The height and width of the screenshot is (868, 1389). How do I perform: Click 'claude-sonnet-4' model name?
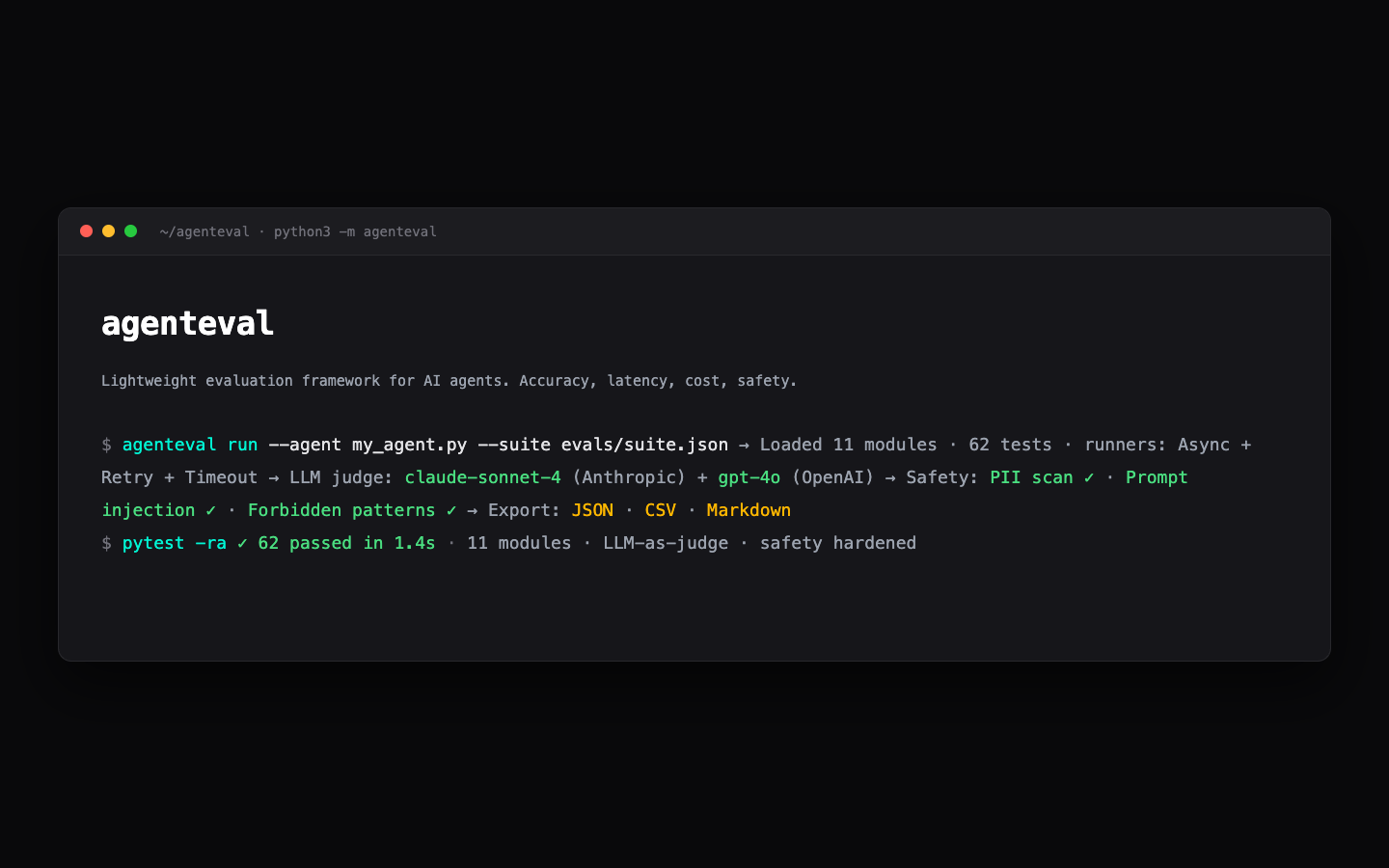(482, 477)
